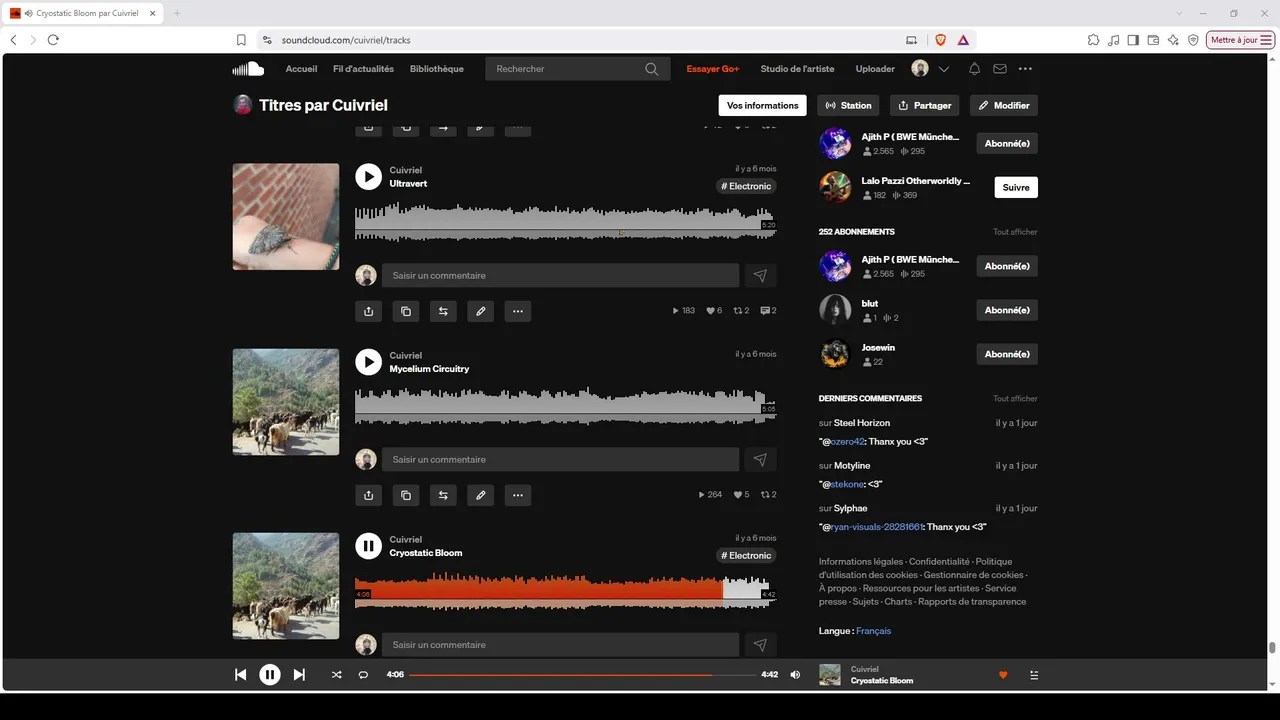Open the Brave sidebar panel icon
The height and width of the screenshot is (720, 1280).
(1133, 40)
